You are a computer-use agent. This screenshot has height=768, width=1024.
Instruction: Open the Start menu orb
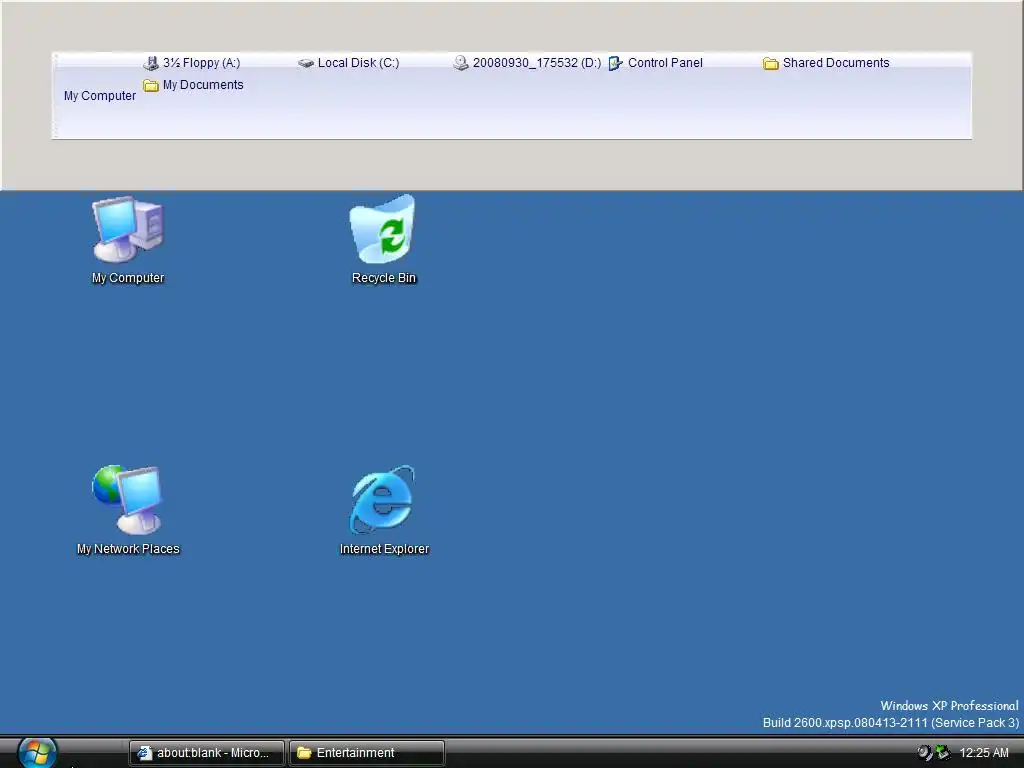tap(37, 752)
